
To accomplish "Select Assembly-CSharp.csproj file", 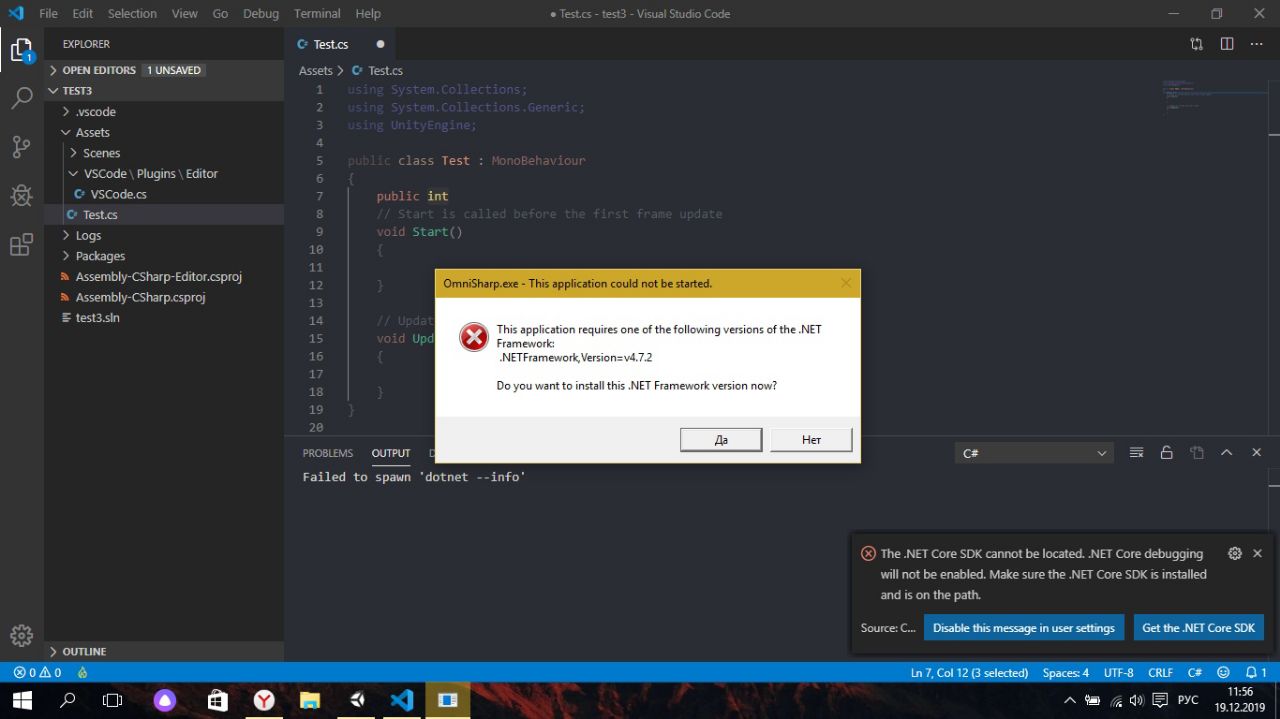I will tap(164, 297).
